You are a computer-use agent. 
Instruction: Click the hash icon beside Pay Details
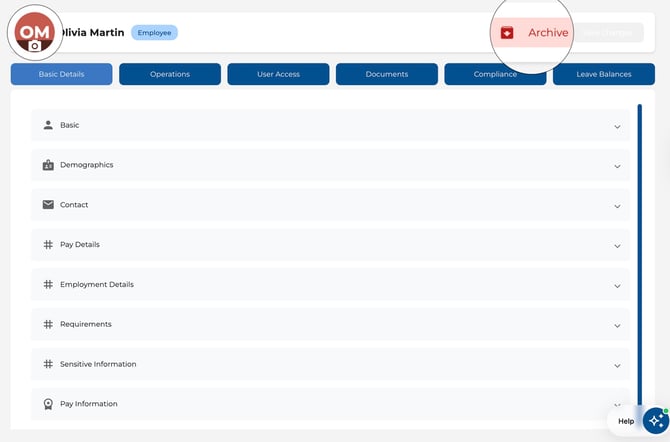(48, 245)
